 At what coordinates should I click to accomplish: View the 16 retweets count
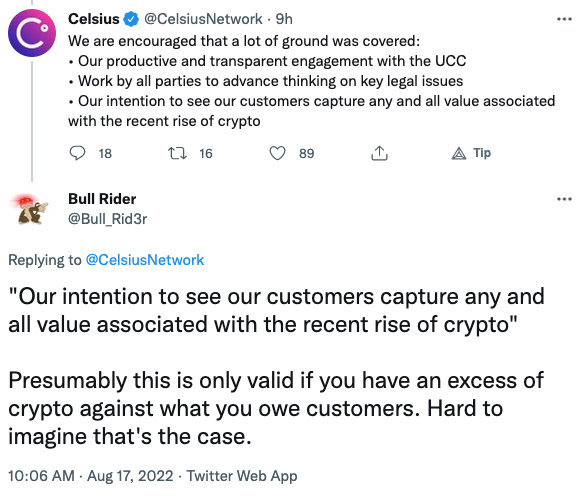(206, 153)
